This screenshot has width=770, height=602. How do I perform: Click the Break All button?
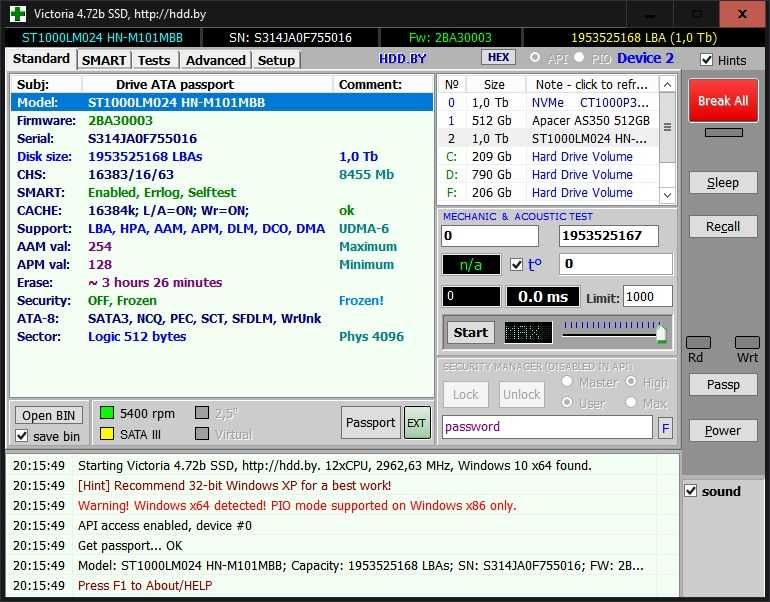click(x=723, y=101)
